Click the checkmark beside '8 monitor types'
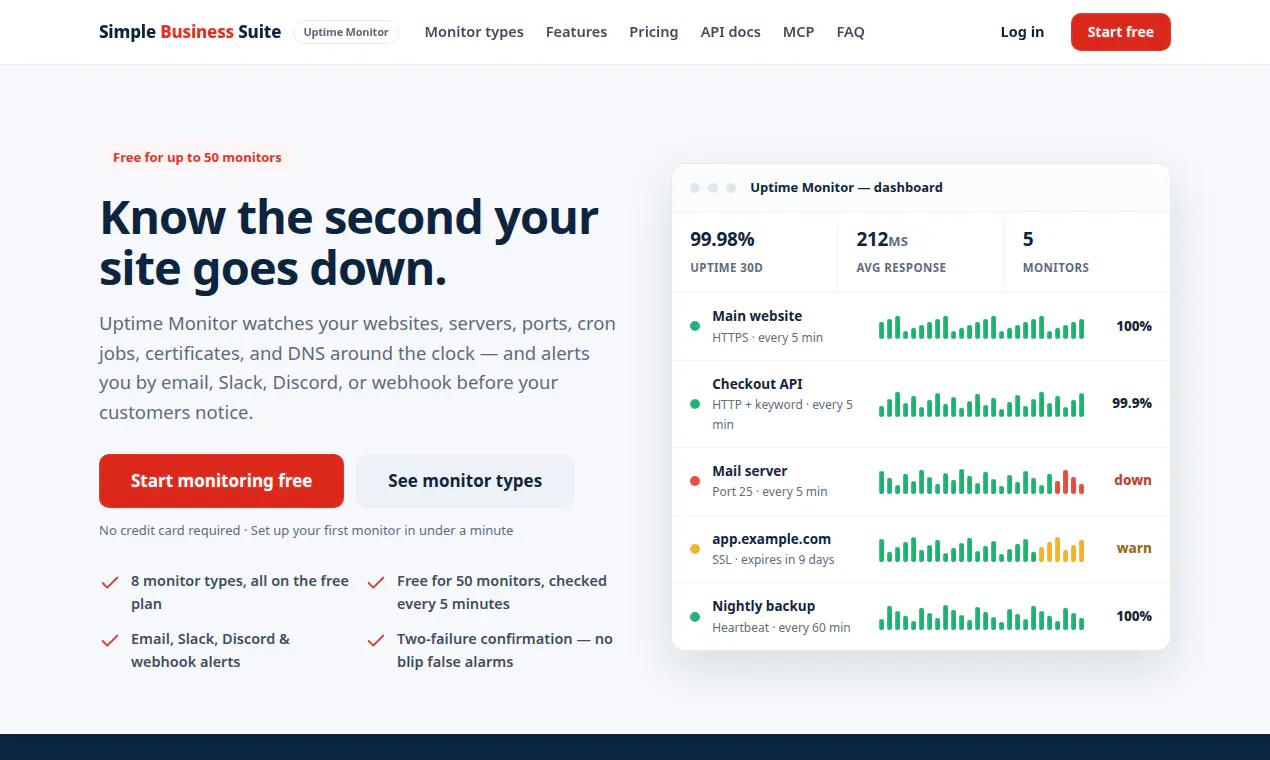This screenshot has width=1270, height=760. pos(110,582)
